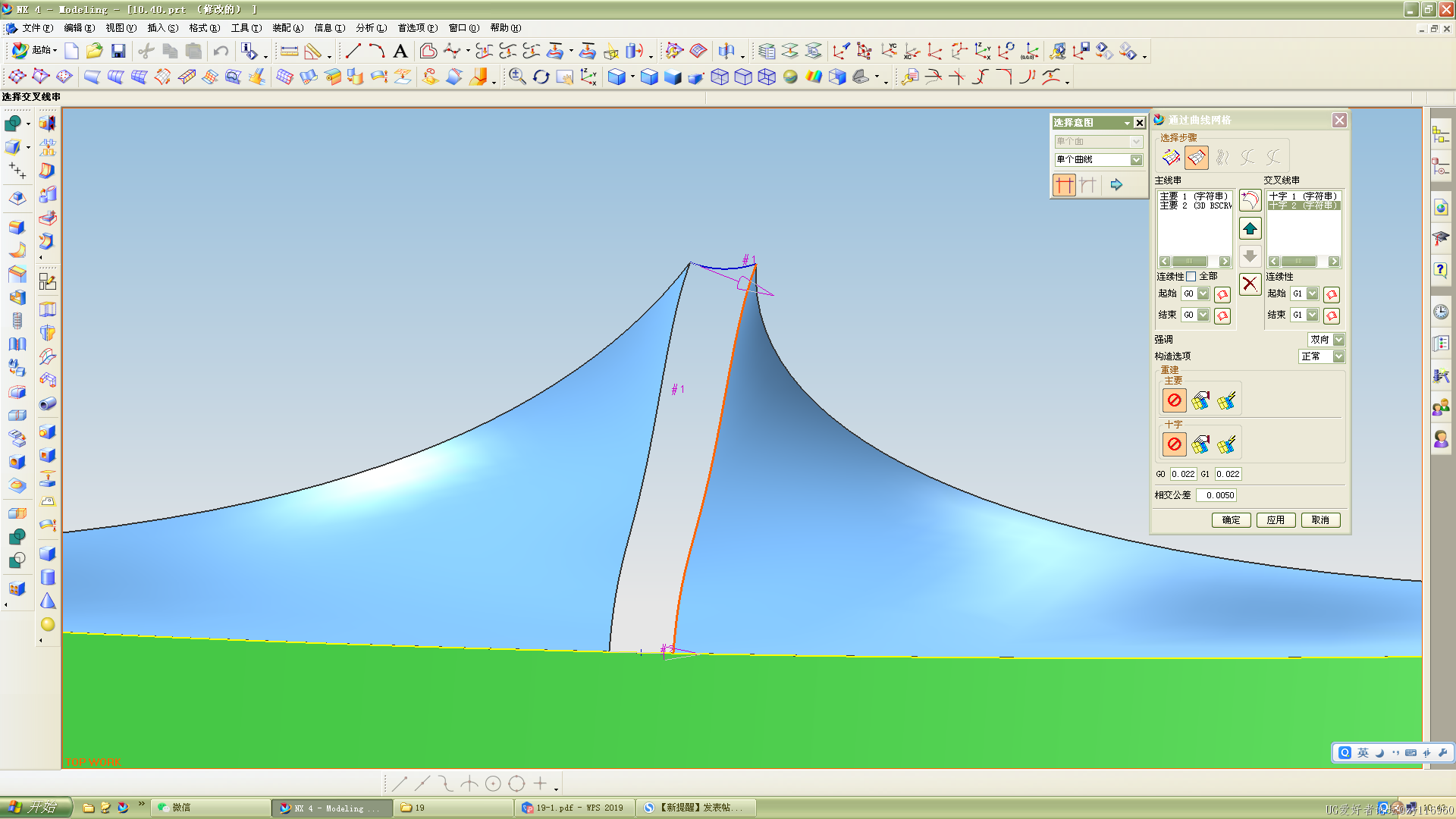1456x819 pixels.
Task: Open cross 起始 G1 continuity dropdown
Action: click(x=1313, y=294)
